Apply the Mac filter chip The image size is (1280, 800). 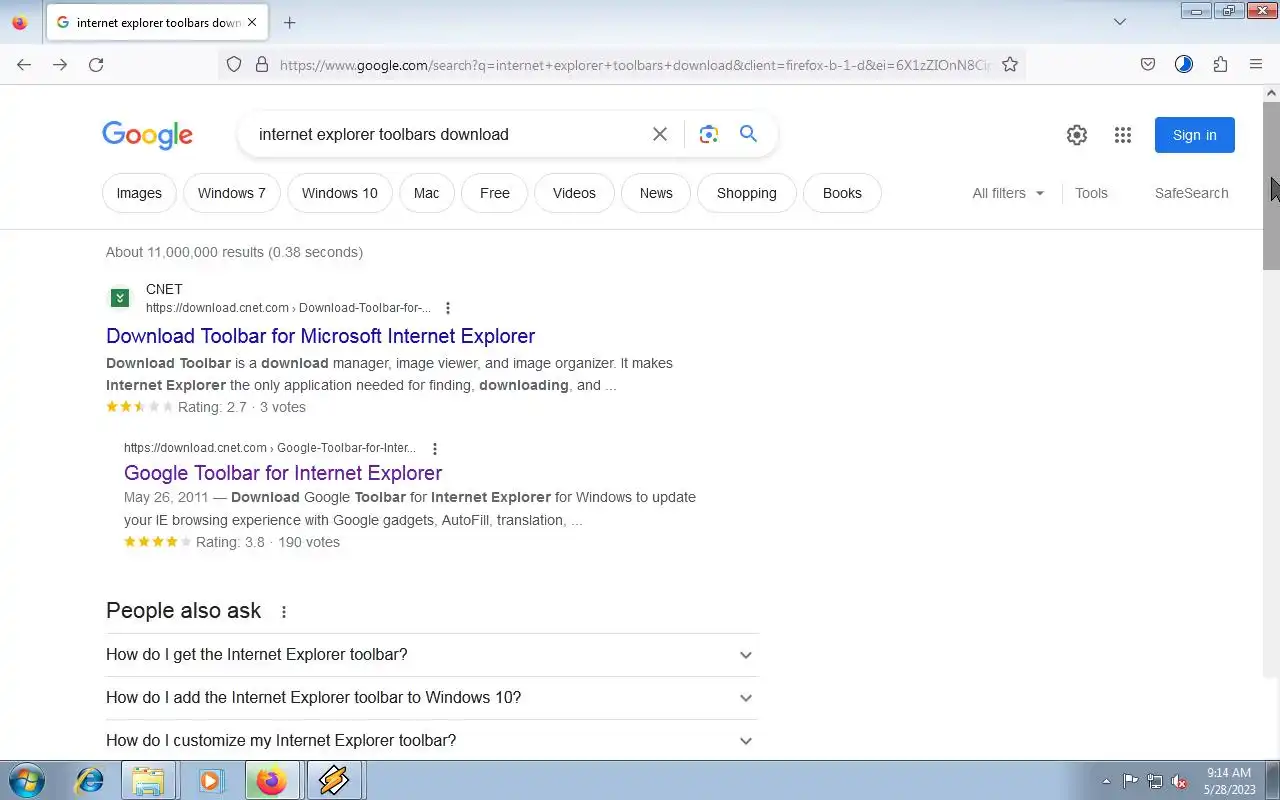(427, 193)
